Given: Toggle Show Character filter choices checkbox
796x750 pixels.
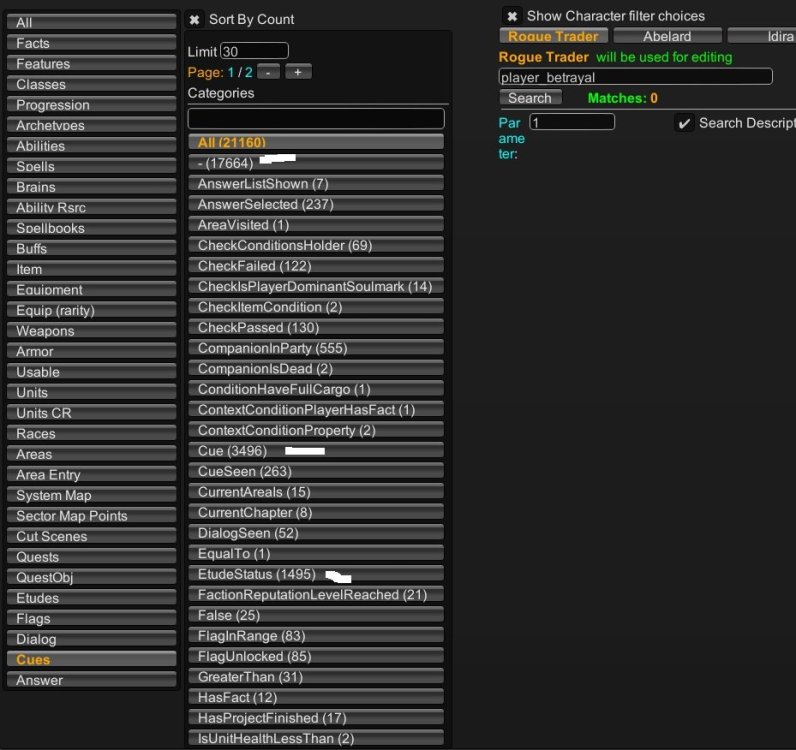Looking at the screenshot, I should 511,16.
